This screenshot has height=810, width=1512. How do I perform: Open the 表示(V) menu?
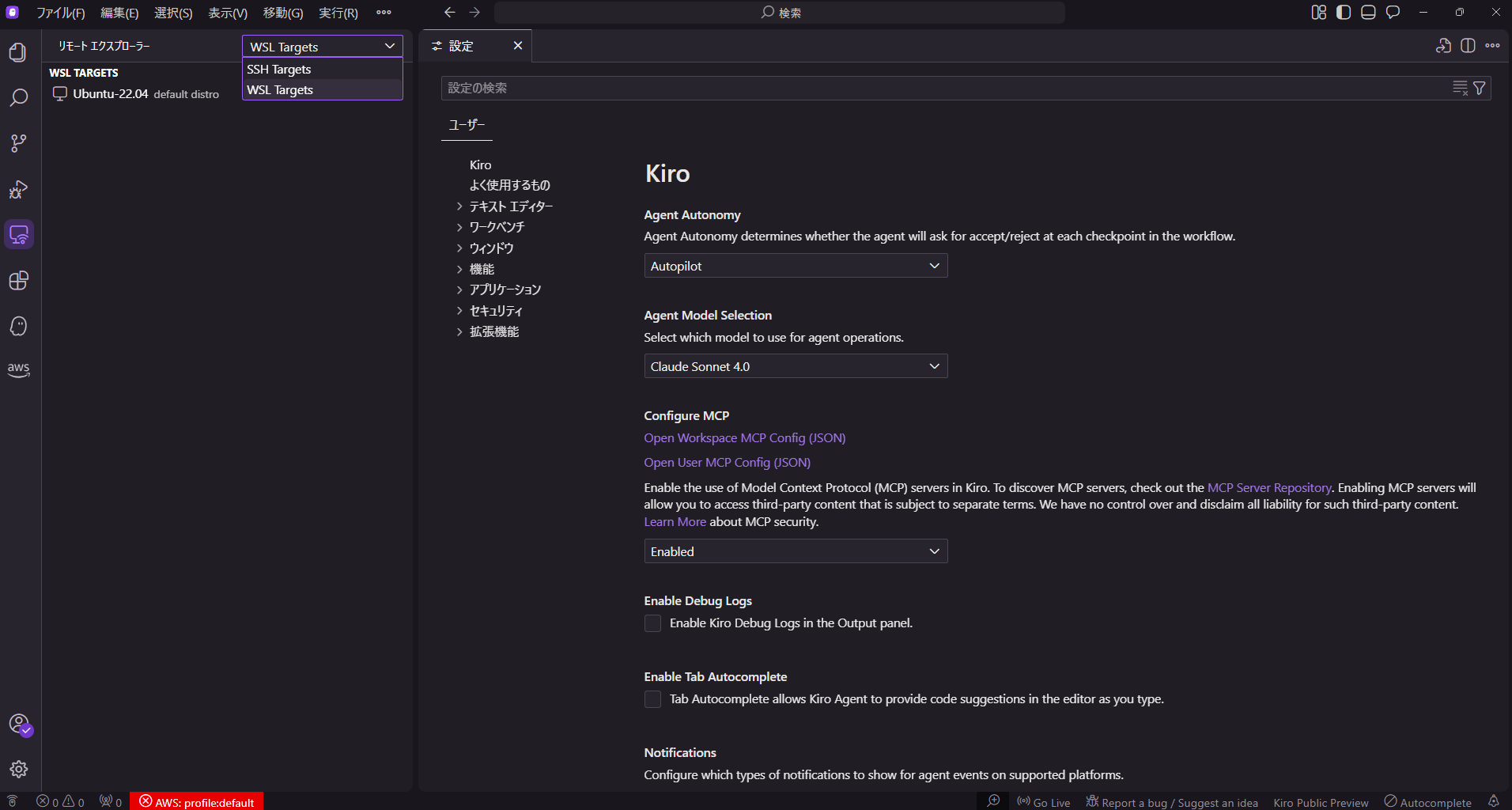[228, 13]
